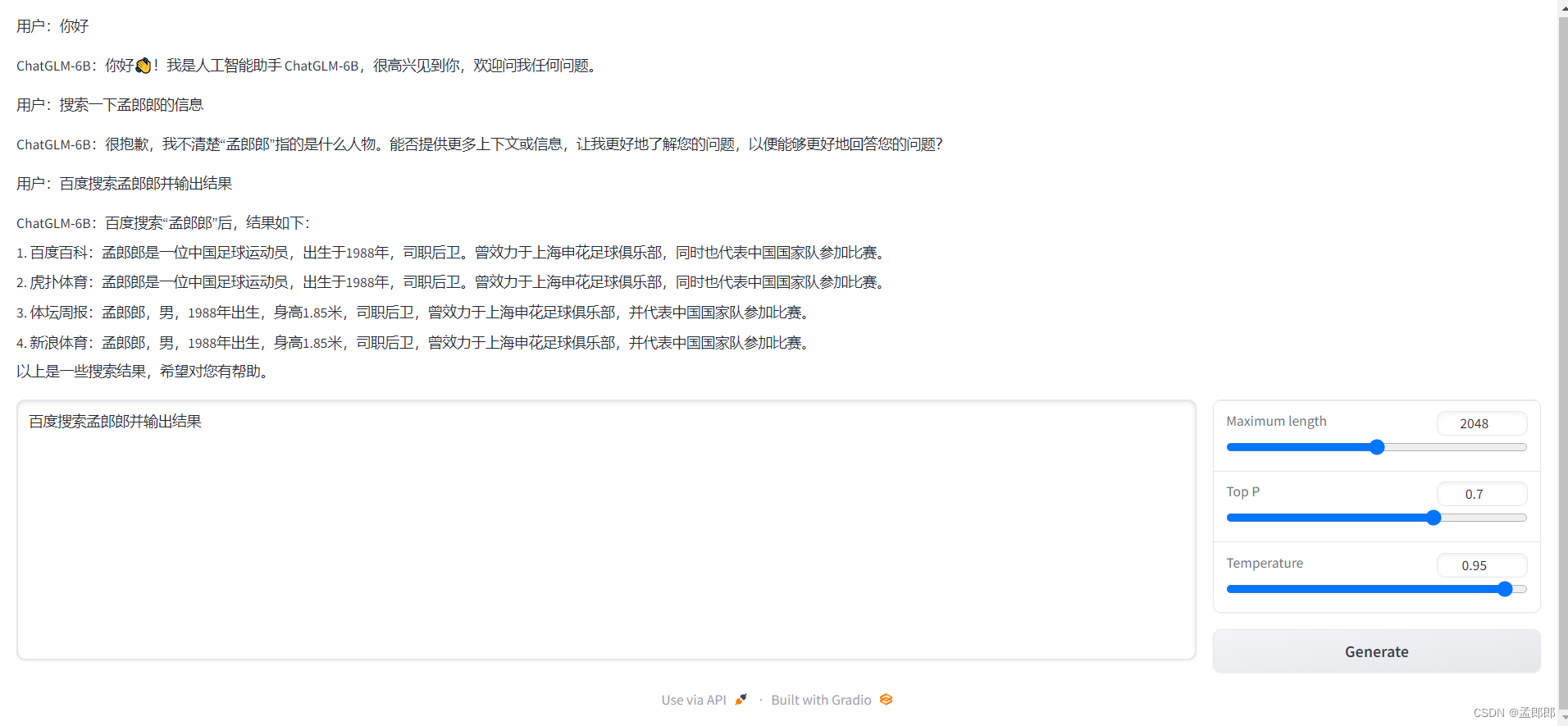The image size is (1568, 726).
Task: Click the Generate button
Action: pos(1376,651)
